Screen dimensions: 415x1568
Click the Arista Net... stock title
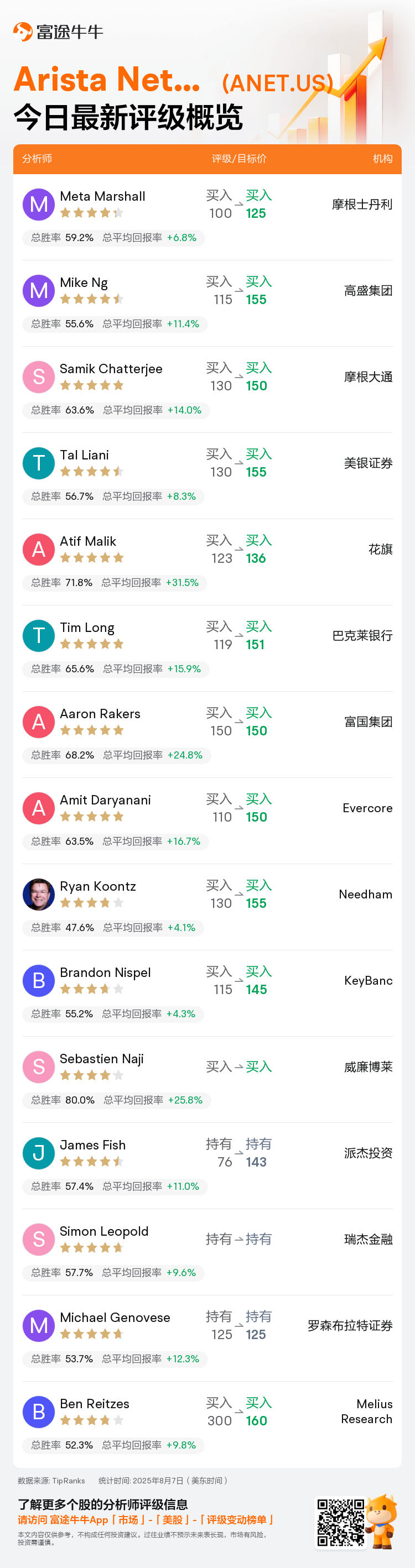(x=107, y=79)
